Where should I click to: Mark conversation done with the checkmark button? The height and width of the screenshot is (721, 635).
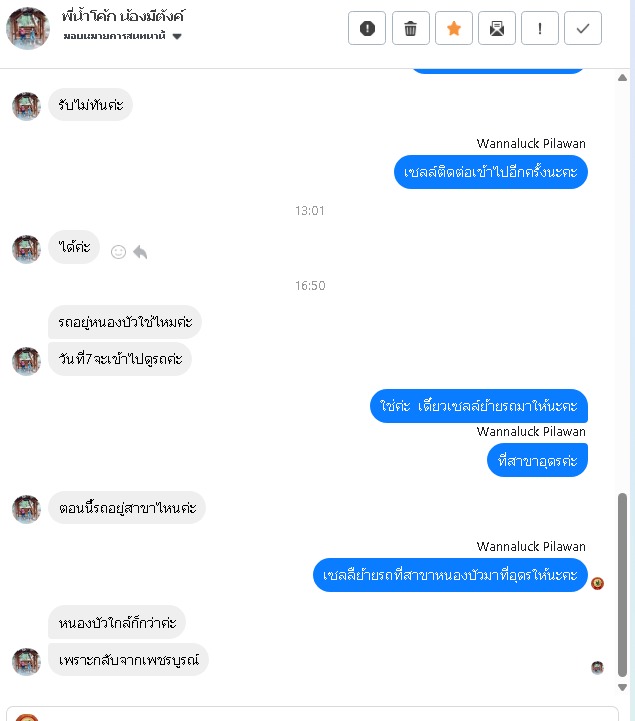(x=583, y=29)
